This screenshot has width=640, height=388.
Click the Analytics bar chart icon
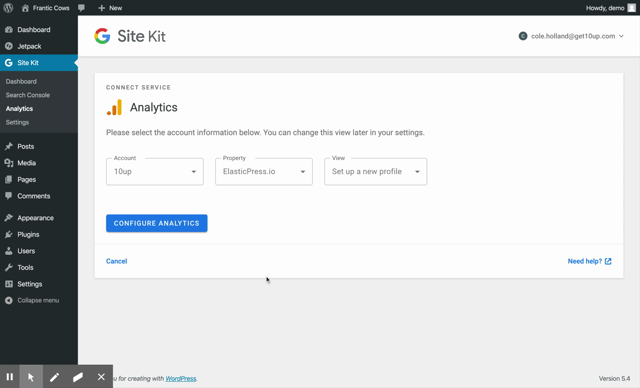point(115,107)
